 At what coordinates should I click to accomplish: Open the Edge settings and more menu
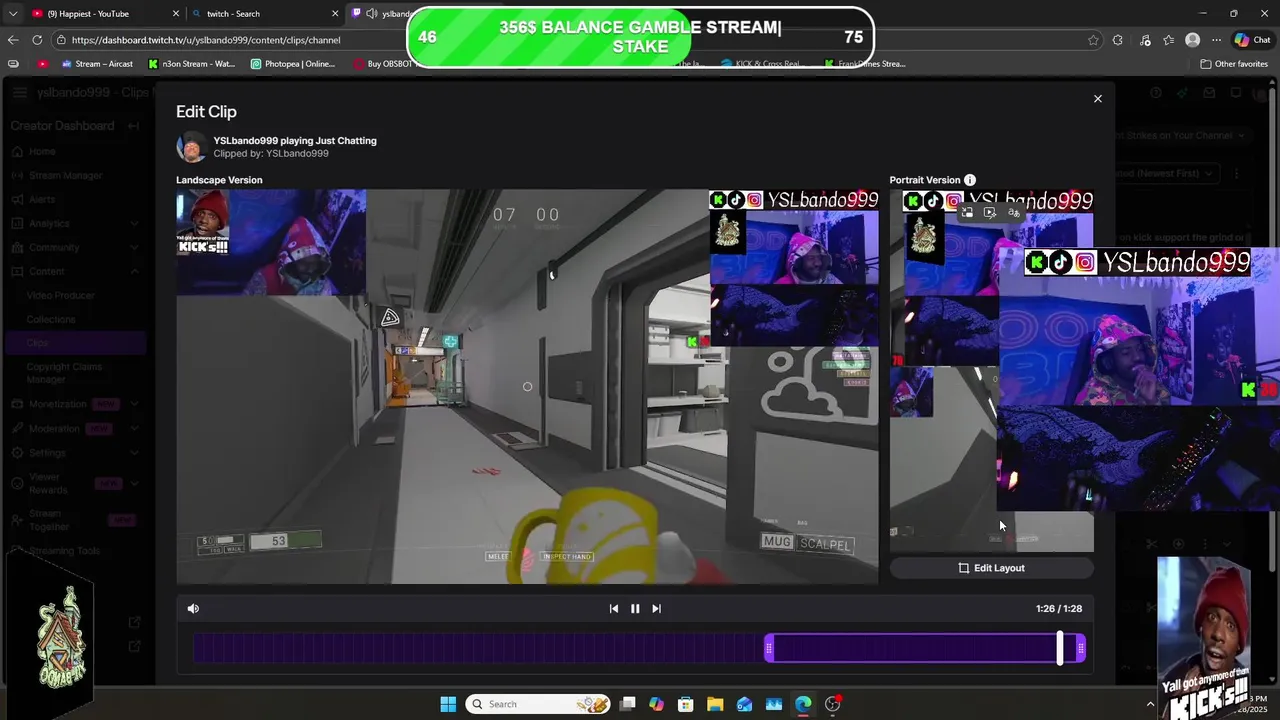tap(1216, 40)
